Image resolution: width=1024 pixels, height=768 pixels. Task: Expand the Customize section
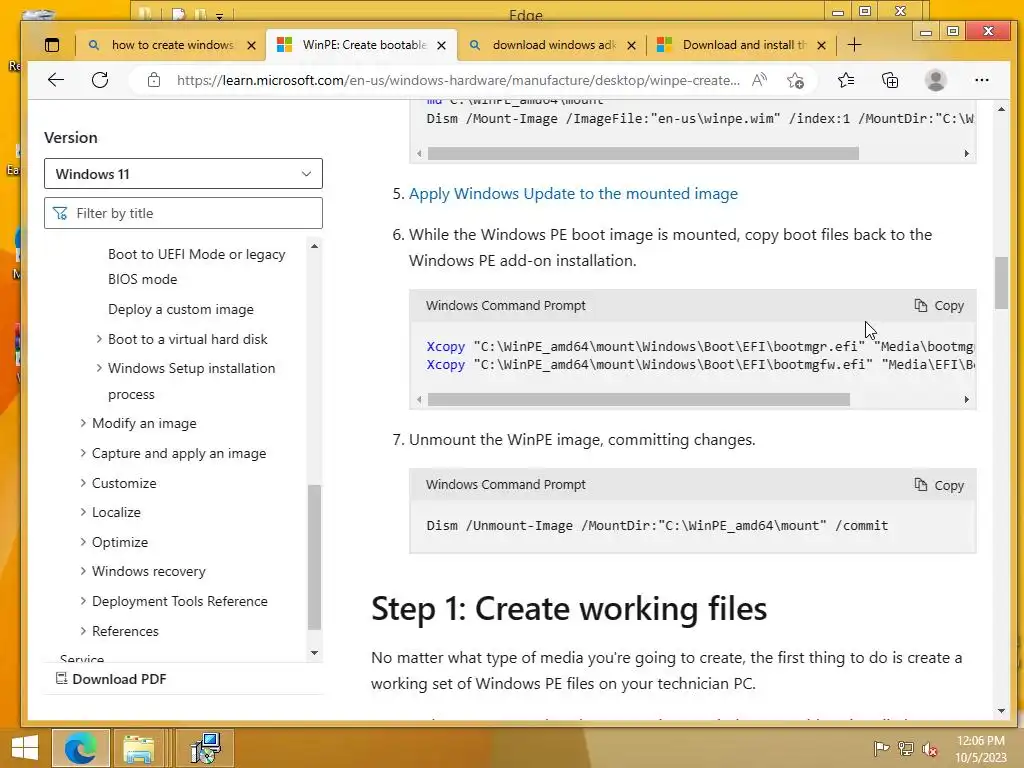pos(124,483)
